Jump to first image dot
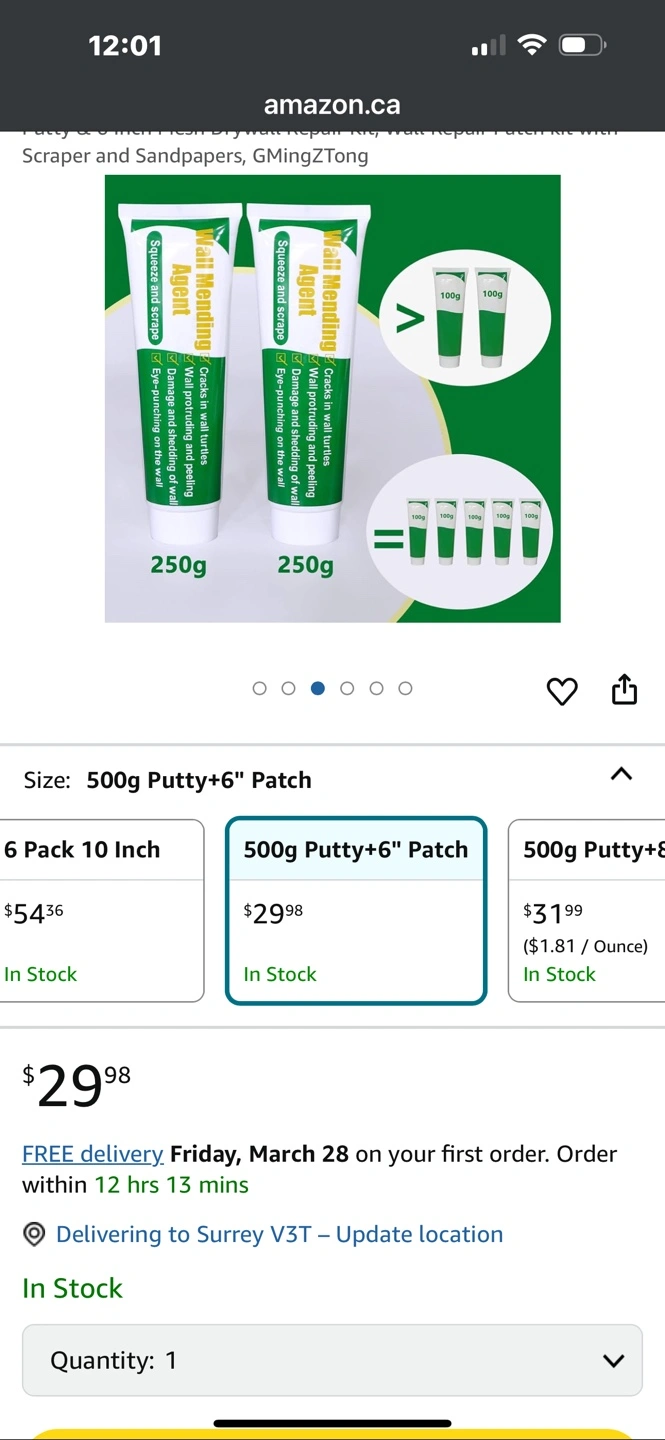Screen dimensions: 665x1440 260,688
